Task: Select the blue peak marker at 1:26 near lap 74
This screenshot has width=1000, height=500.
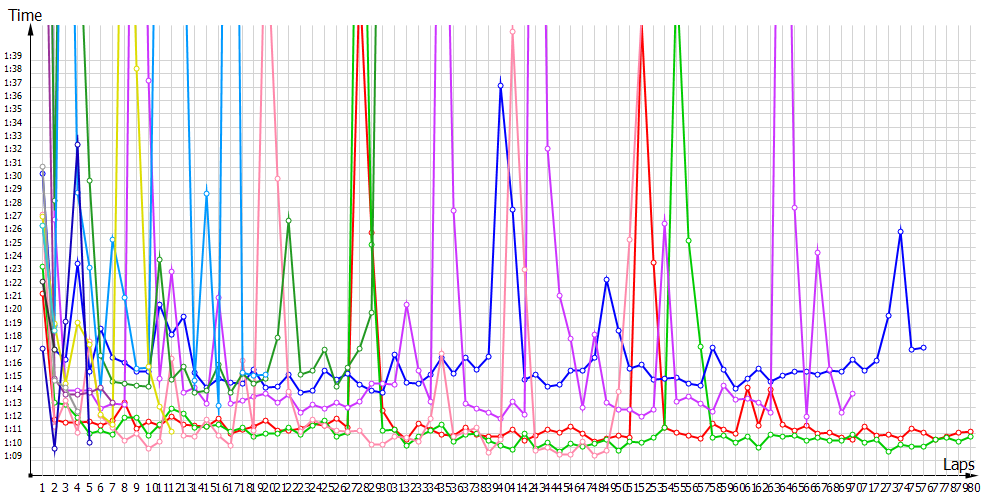Action: pyautogui.click(x=901, y=231)
